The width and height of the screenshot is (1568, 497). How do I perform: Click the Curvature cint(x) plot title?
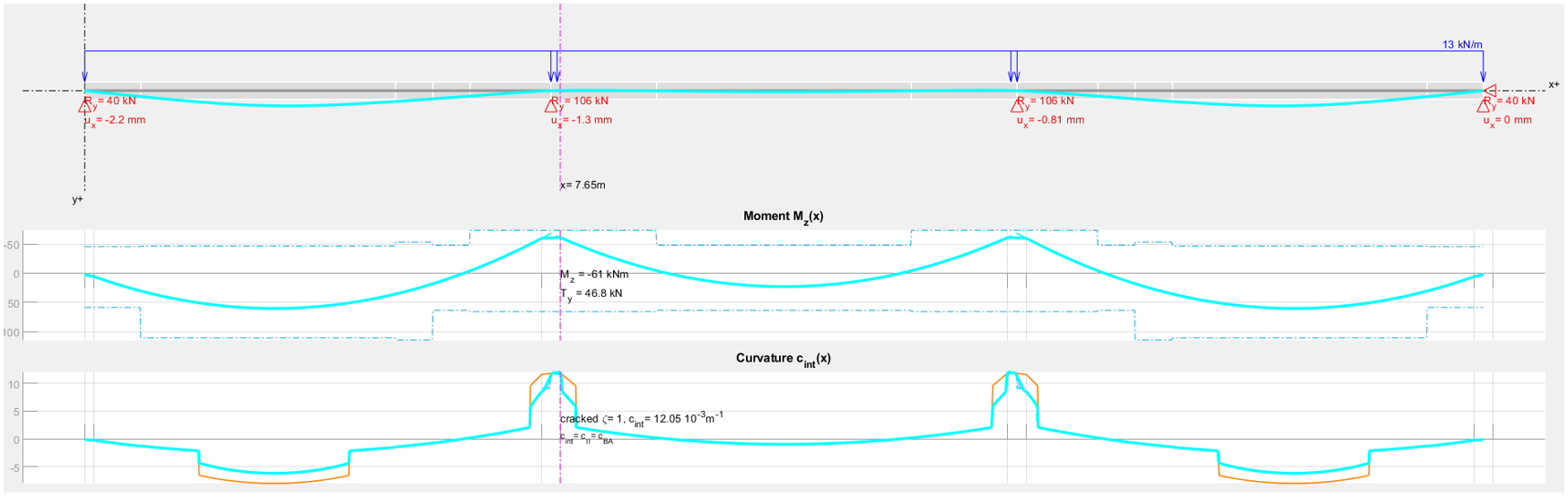[x=783, y=359]
